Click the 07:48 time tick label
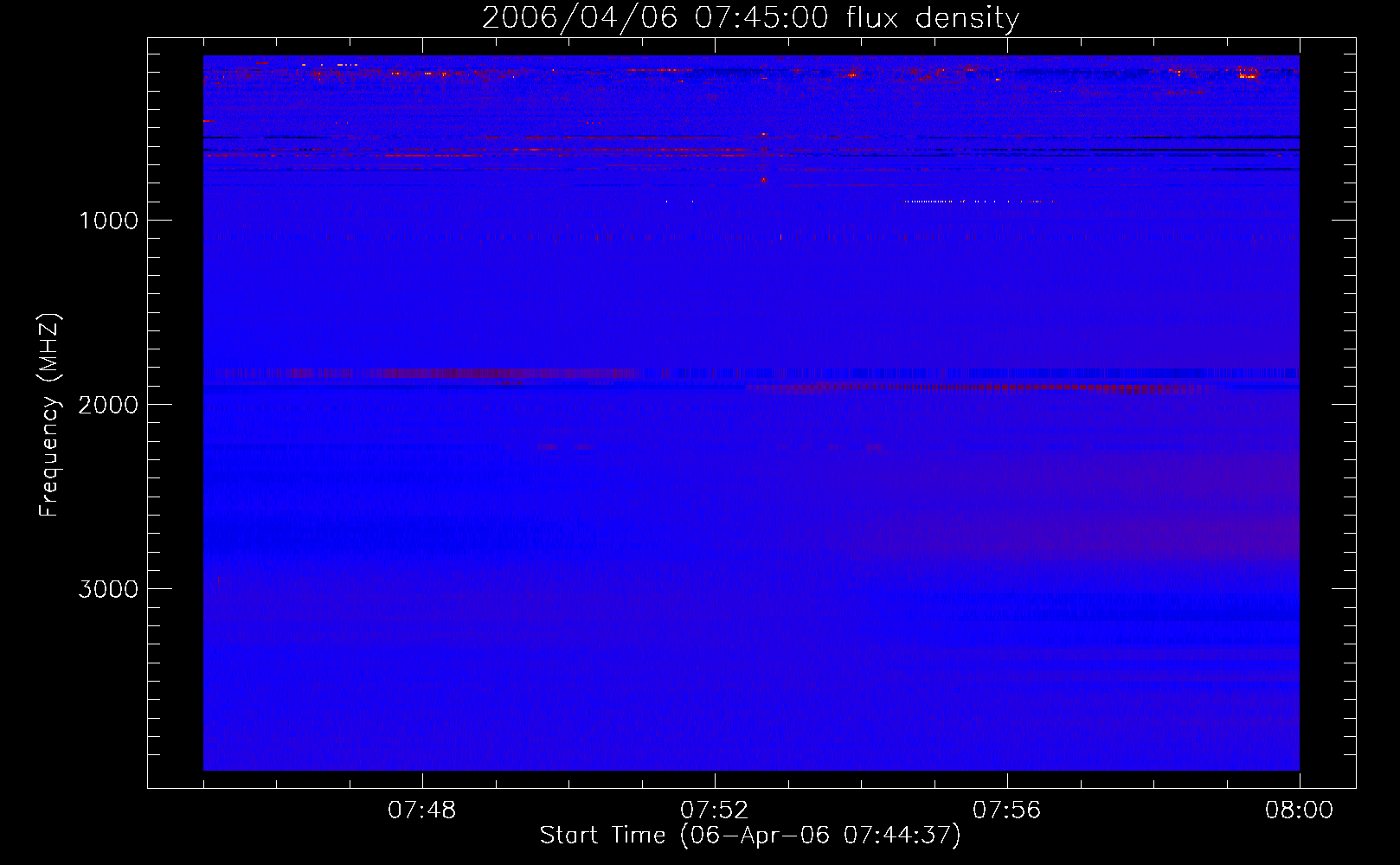This screenshot has width=1400, height=865. 422,811
